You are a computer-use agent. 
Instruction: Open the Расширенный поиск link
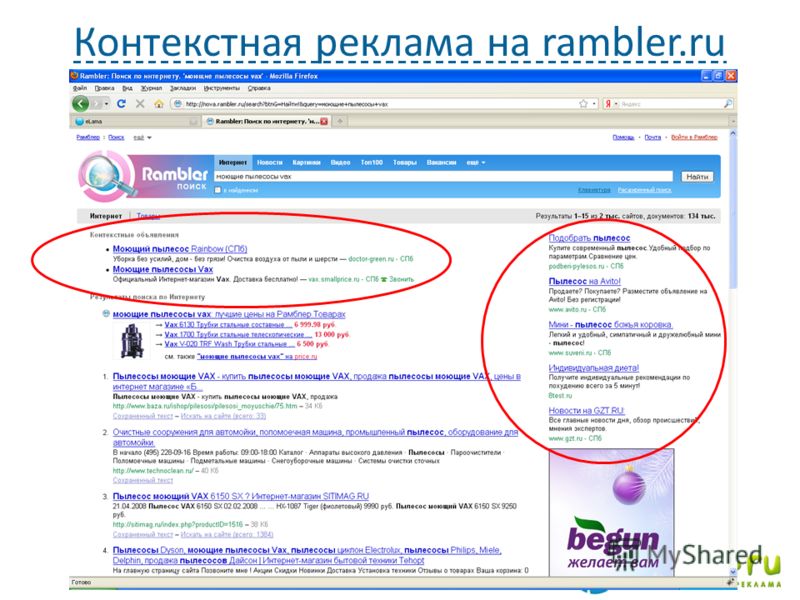pyautogui.click(x=644, y=190)
